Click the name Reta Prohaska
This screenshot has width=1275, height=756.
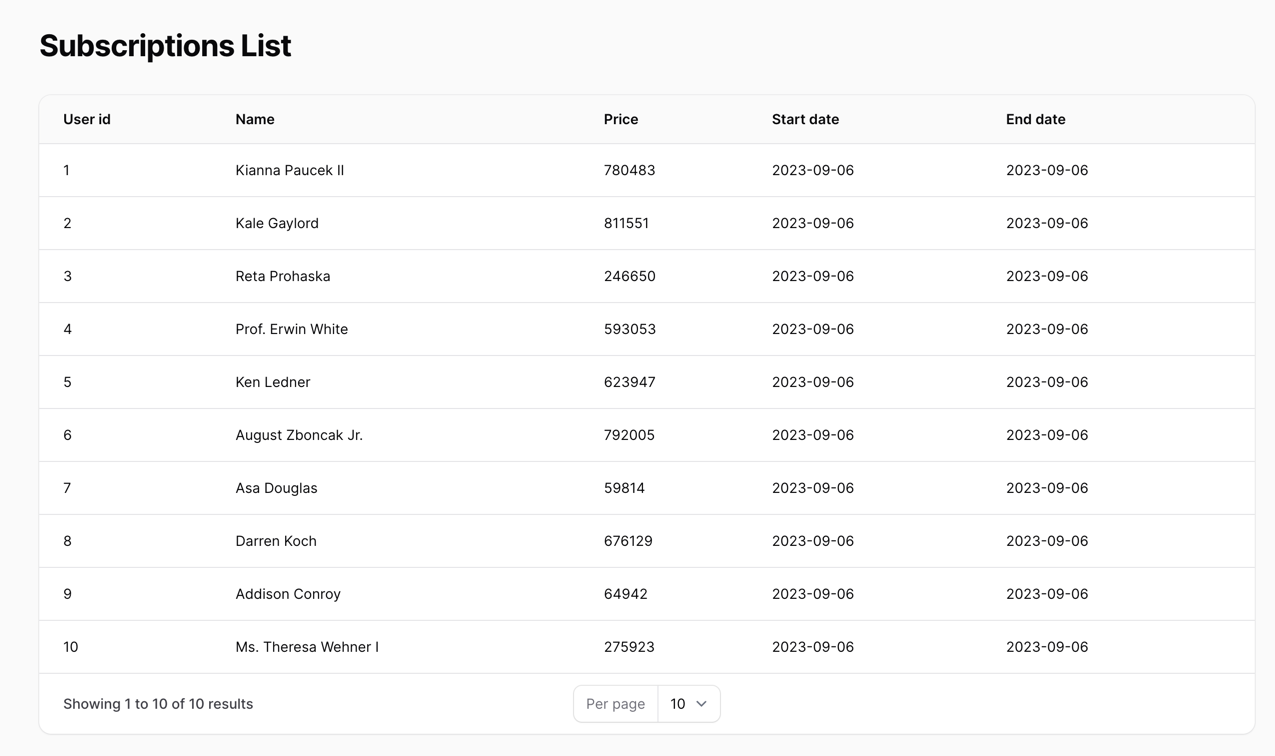click(x=283, y=276)
